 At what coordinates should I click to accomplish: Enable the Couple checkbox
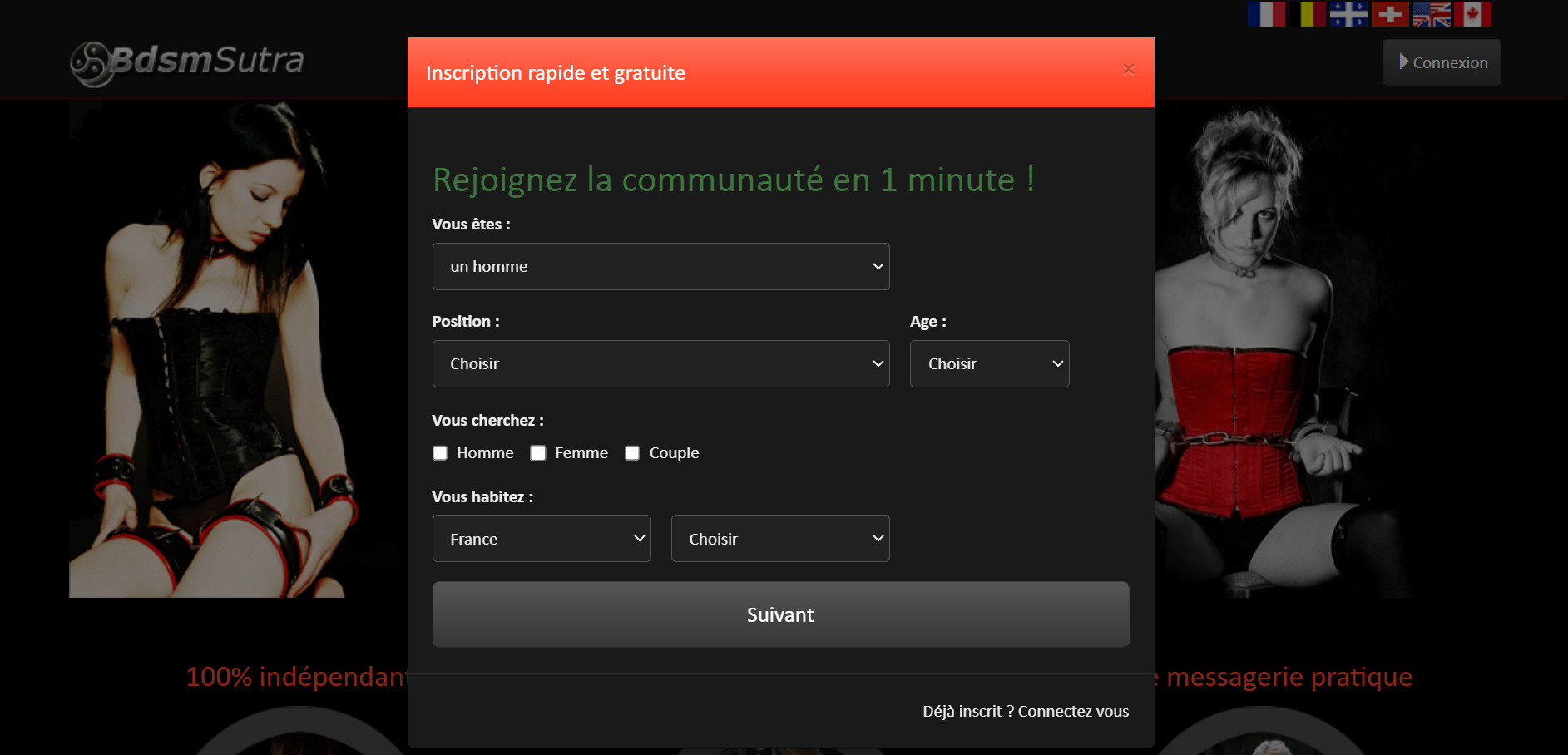(632, 453)
